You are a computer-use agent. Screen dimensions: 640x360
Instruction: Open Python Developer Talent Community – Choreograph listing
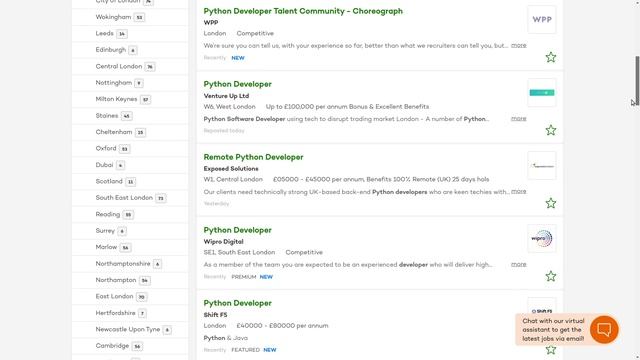[303, 11]
